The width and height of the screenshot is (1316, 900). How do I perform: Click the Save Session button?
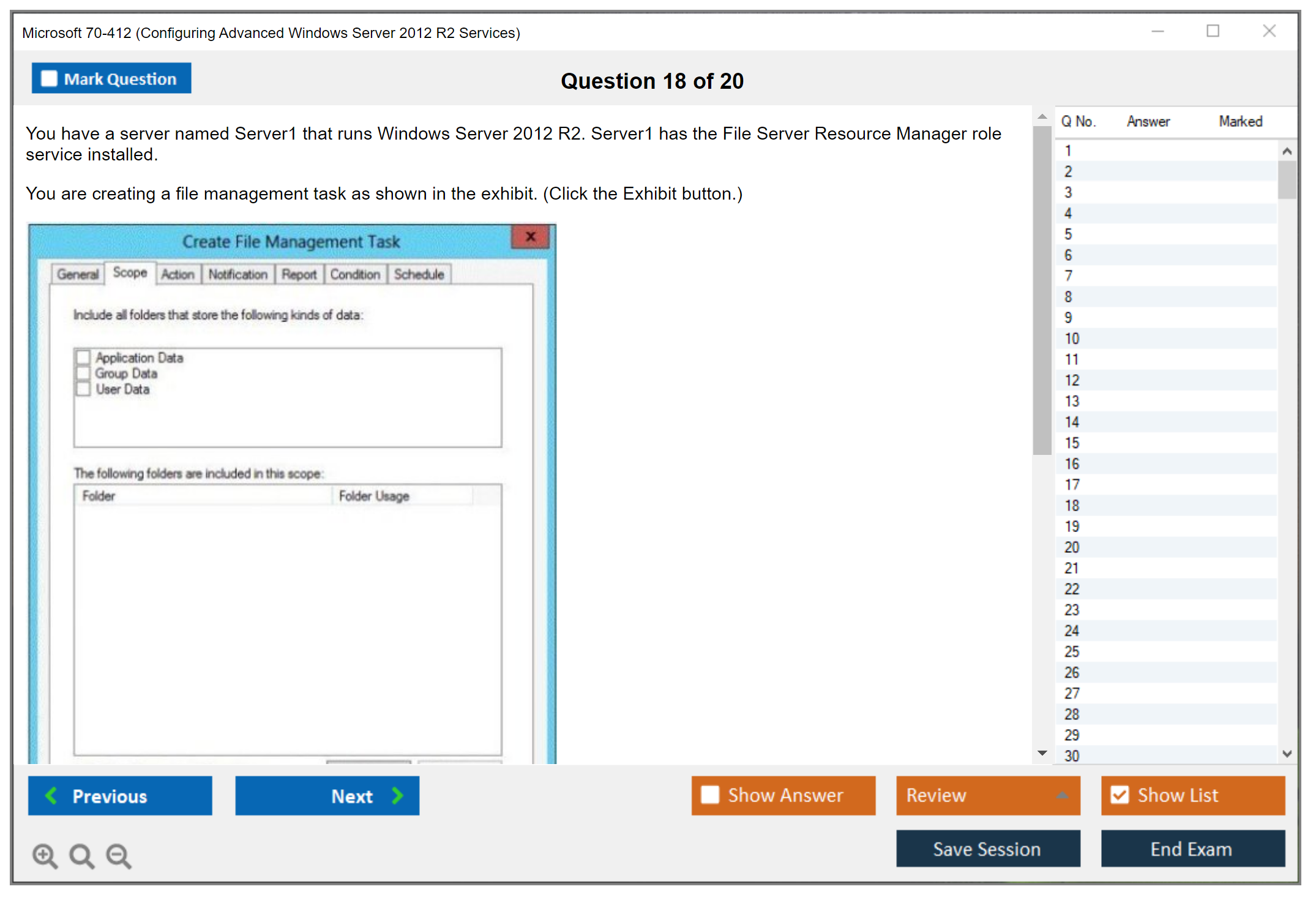pos(988,849)
